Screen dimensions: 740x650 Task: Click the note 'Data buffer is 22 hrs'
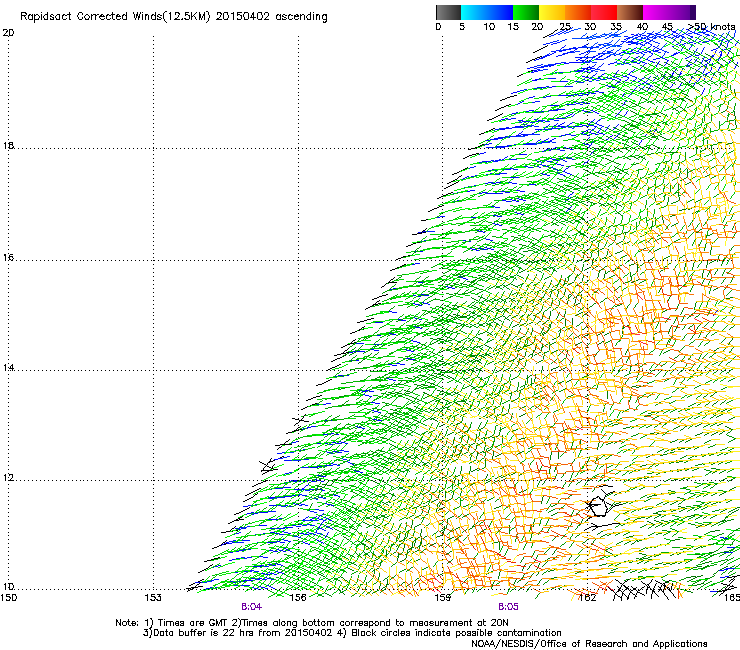(x=204, y=633)
